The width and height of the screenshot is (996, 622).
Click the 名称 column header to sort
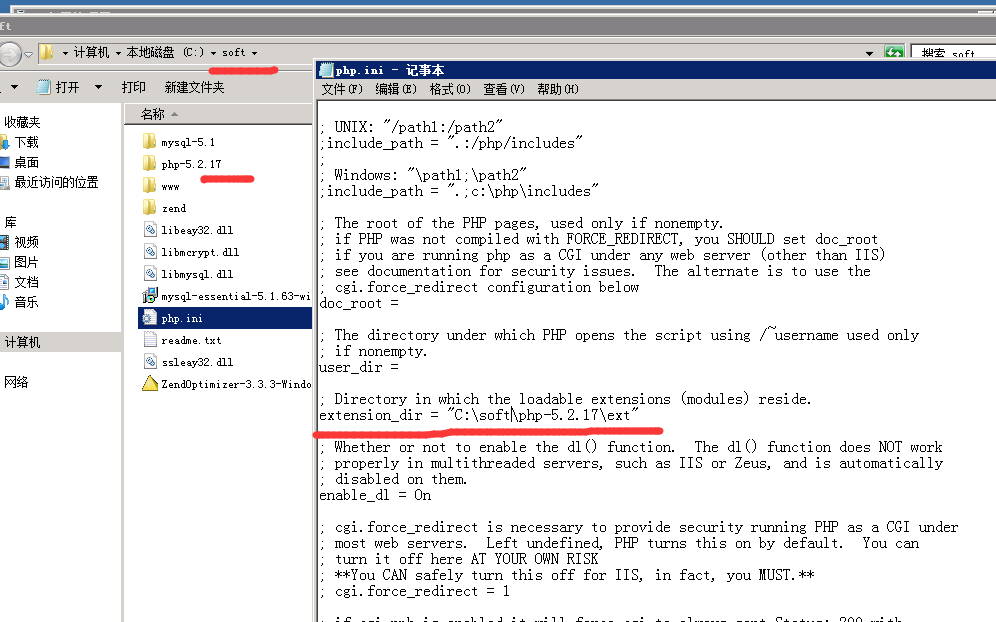[153, 115]
